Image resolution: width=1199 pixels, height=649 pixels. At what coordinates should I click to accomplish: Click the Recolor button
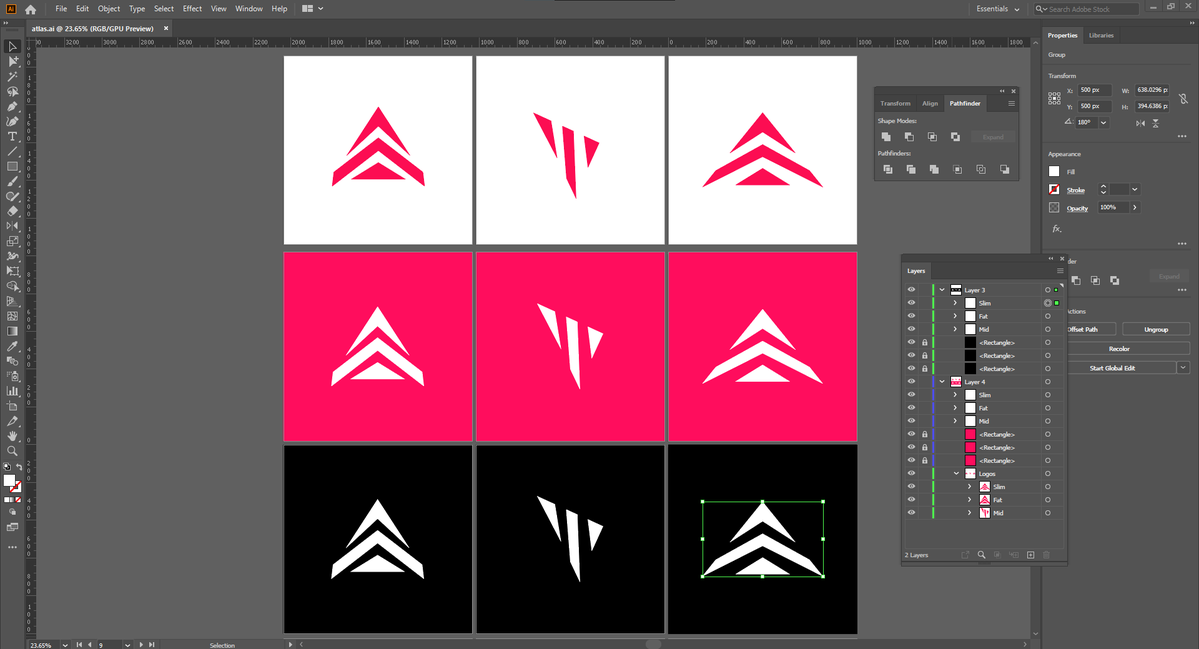pos(1119,349)
